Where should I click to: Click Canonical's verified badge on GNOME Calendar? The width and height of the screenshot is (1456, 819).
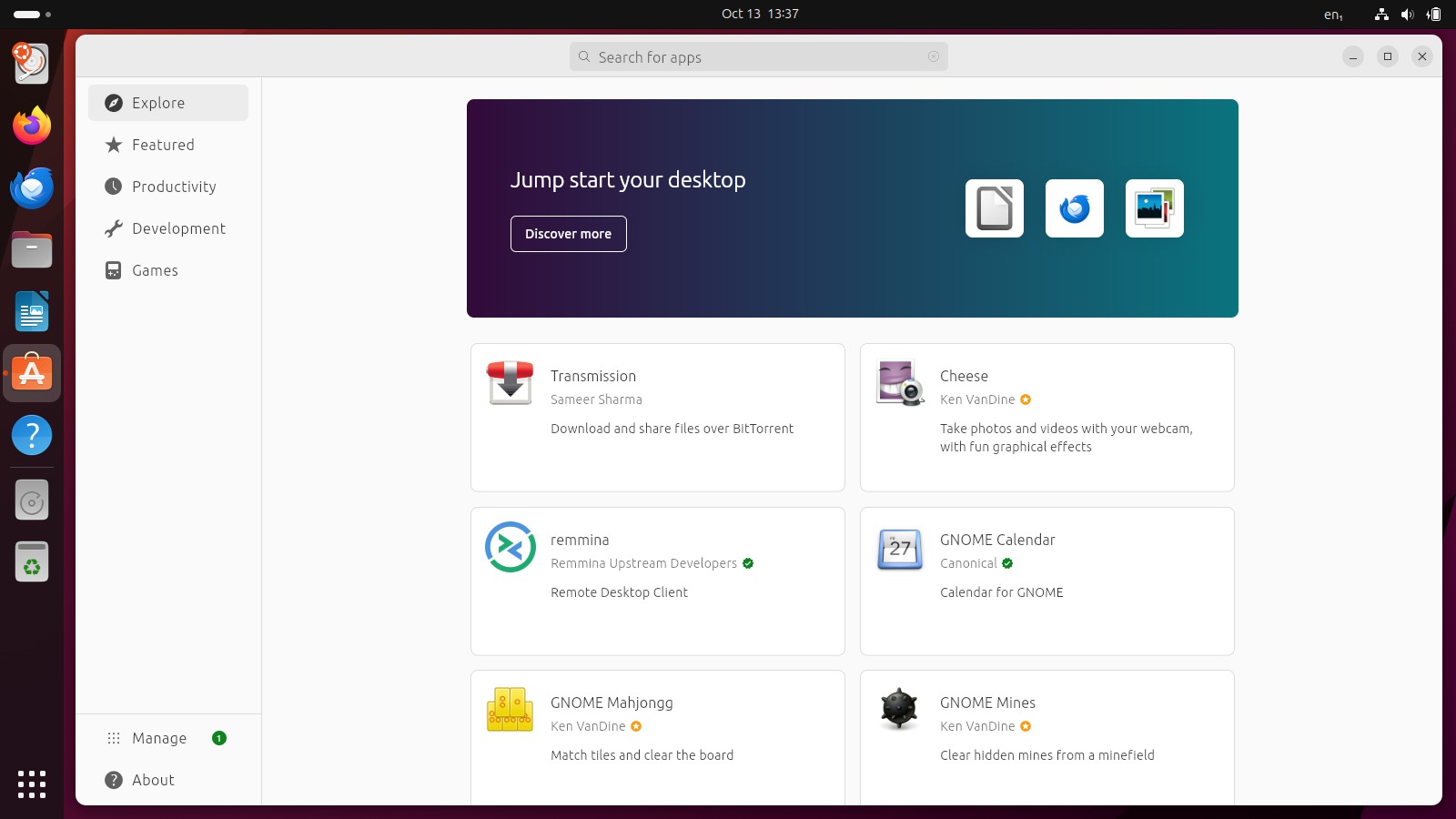tap(1007, 563)
